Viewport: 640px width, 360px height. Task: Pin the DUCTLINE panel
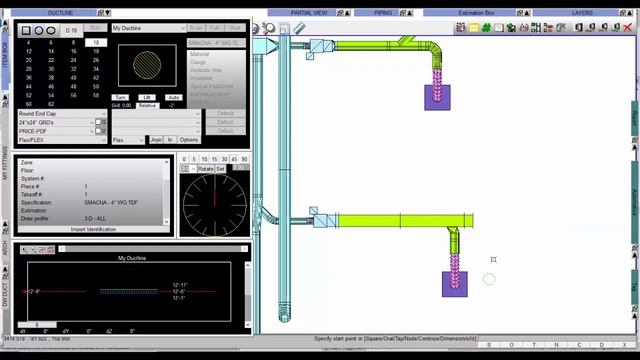pos(100,13)
